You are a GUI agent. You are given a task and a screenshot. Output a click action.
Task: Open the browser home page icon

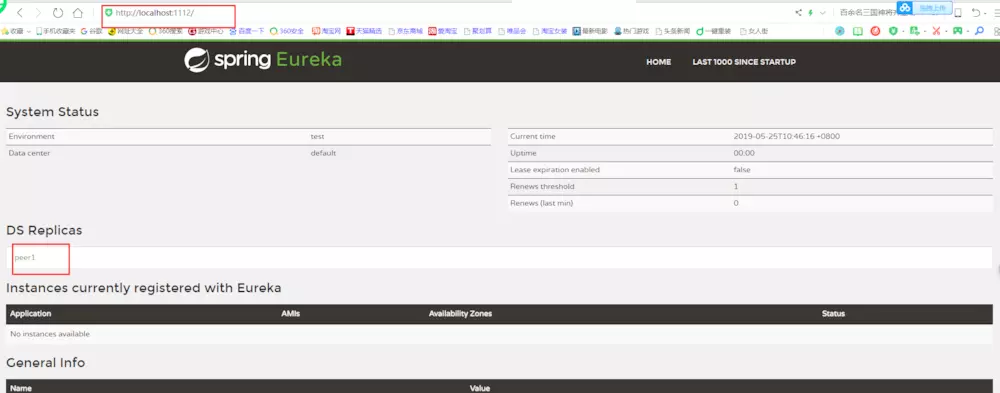(78, 13)
